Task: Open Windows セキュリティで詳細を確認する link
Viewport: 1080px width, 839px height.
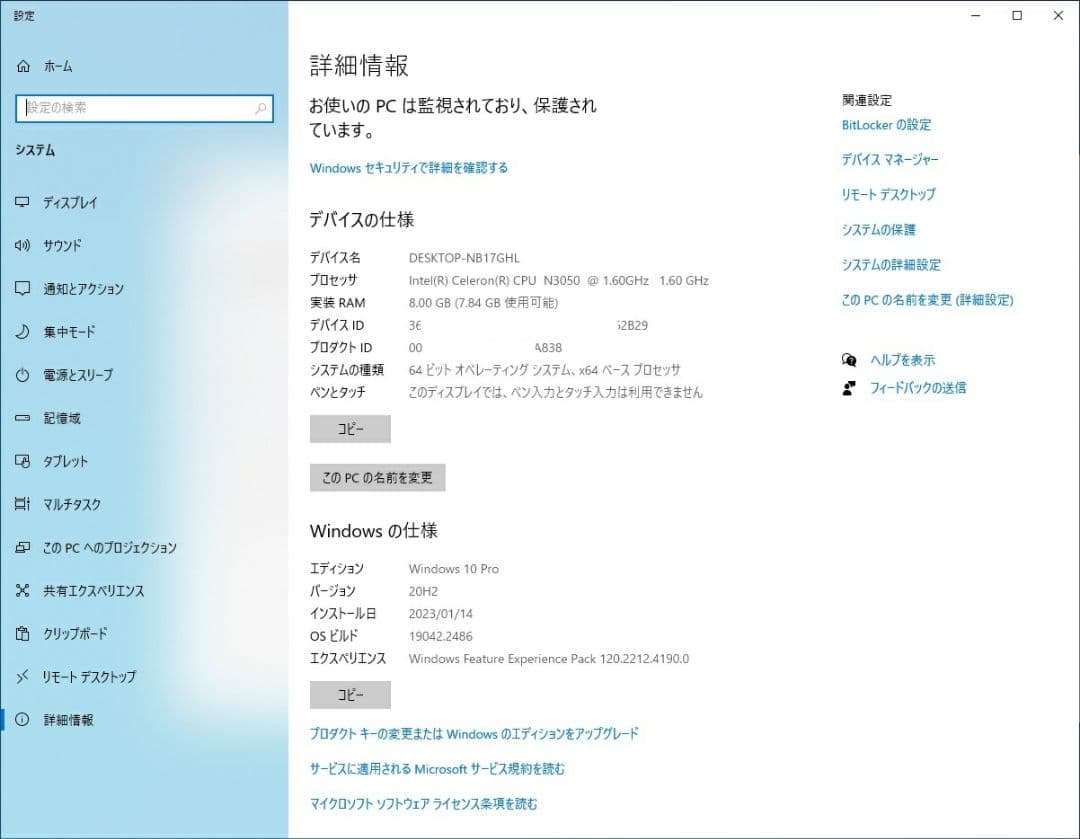Action: click(x=407, y=167)
